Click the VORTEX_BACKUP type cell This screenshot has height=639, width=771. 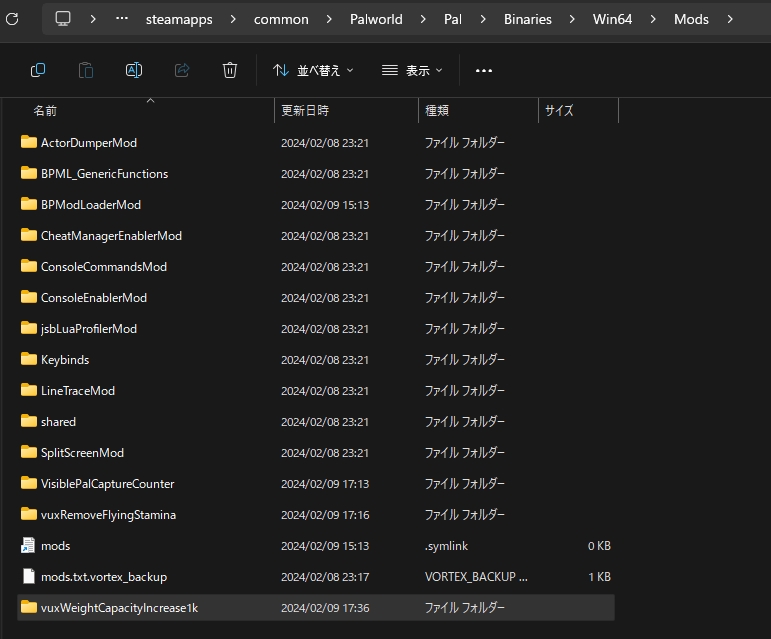(476, 577)
